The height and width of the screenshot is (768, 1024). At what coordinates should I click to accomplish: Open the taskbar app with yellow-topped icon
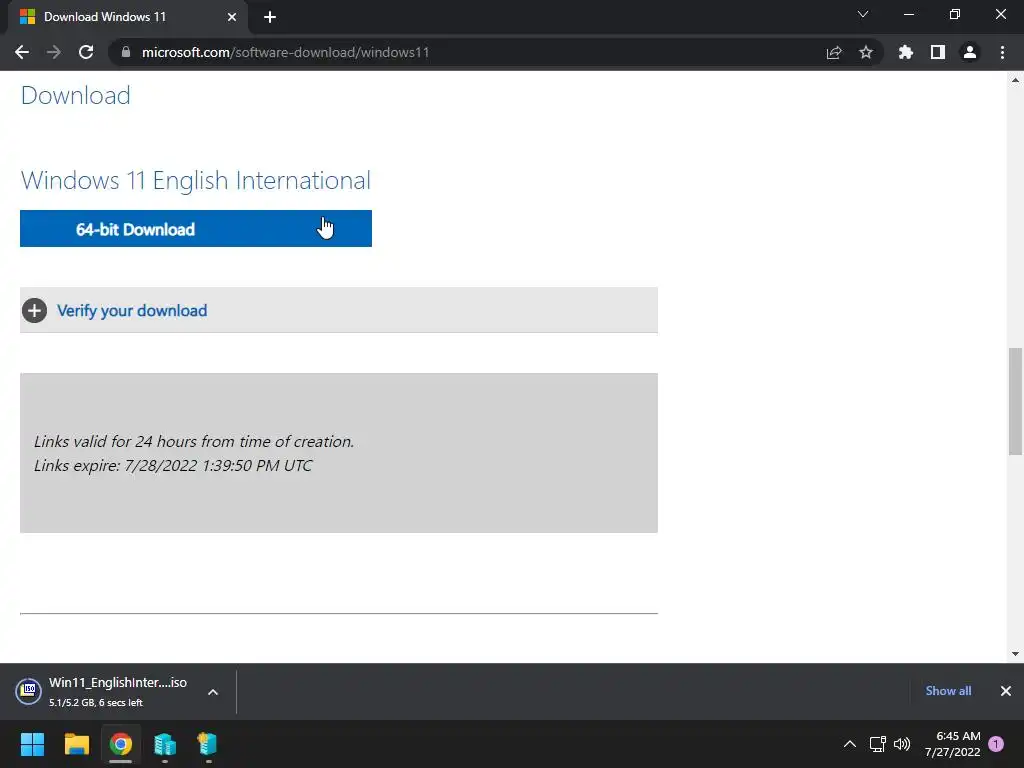[208, 744]
